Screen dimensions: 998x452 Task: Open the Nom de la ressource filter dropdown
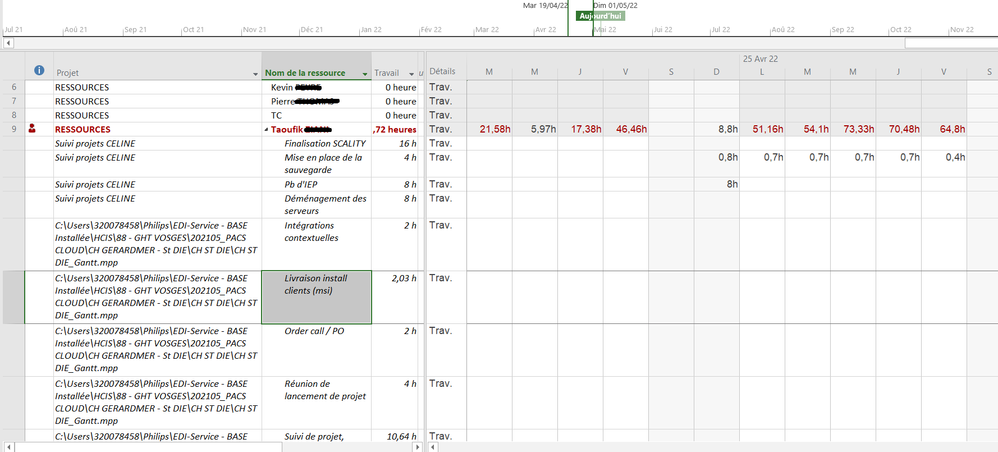365,74
